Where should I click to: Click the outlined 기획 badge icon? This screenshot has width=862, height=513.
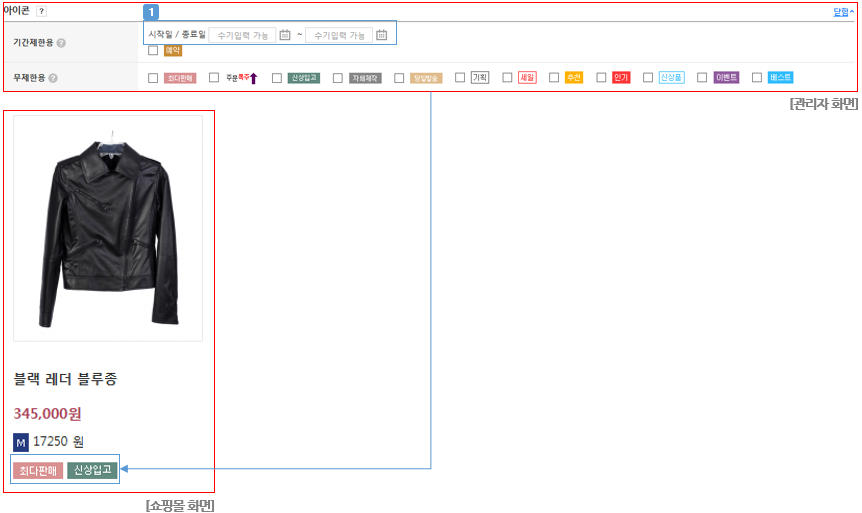[x=480, y=78]
